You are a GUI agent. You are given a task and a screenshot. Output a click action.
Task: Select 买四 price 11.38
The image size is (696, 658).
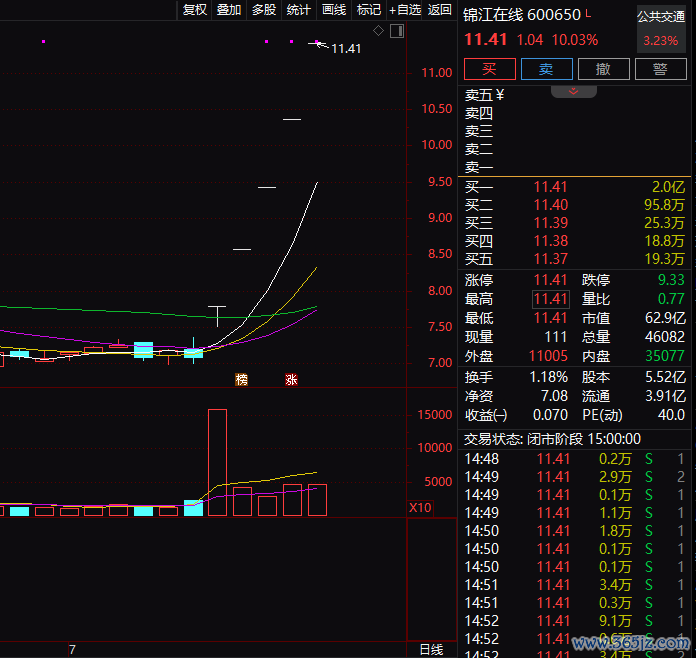tap(550, 241)
